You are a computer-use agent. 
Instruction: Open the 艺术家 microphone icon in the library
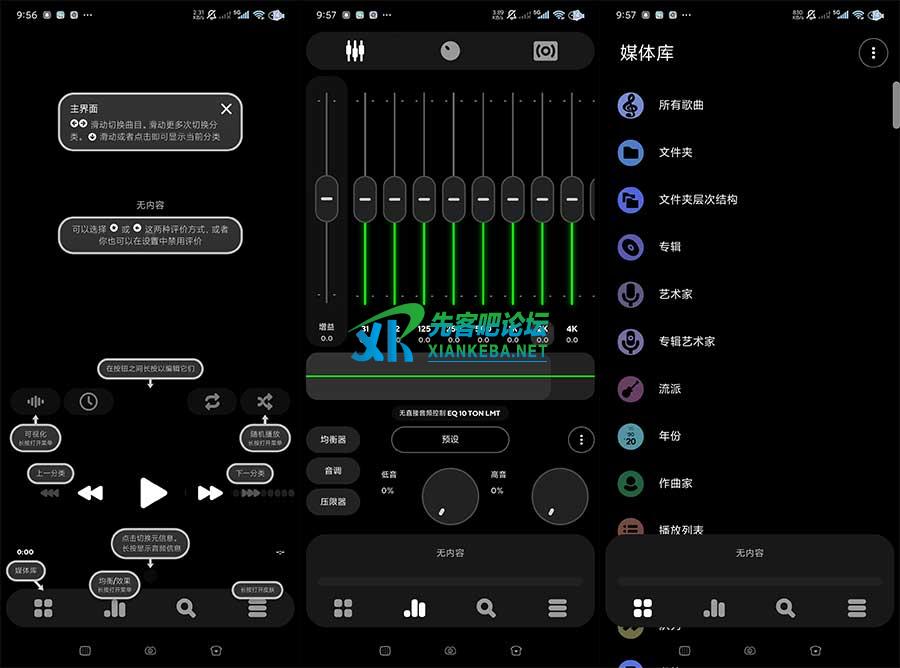tap(631, 294)
